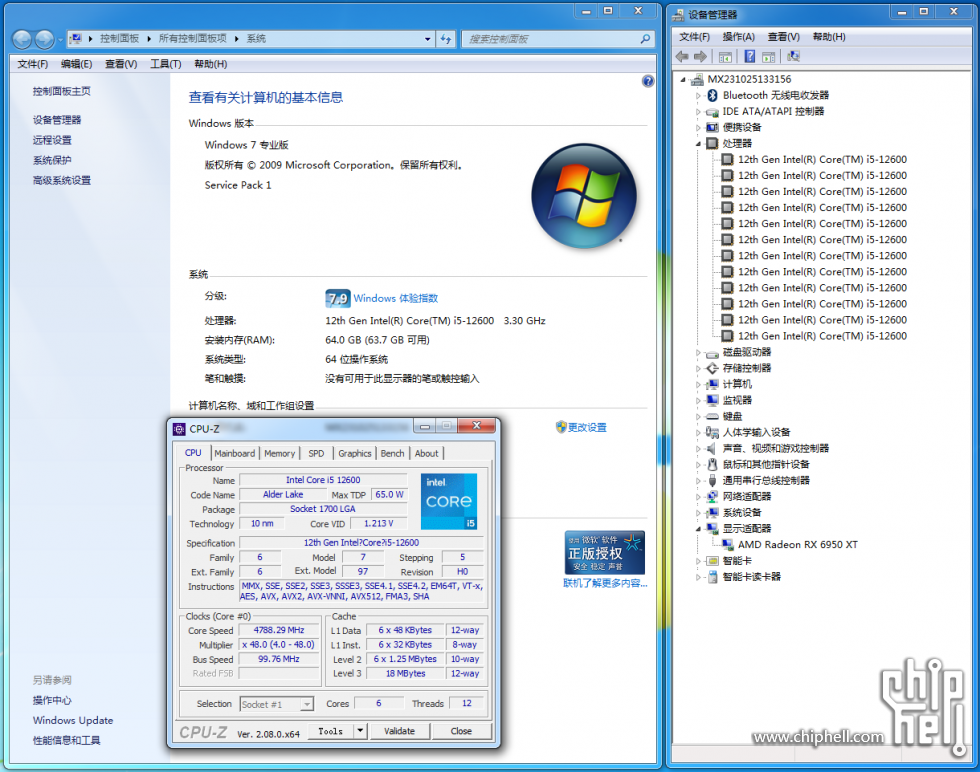Screen dimensions: 980x772
Task: Open the About tab in CPU-Z
Action: 426,453
